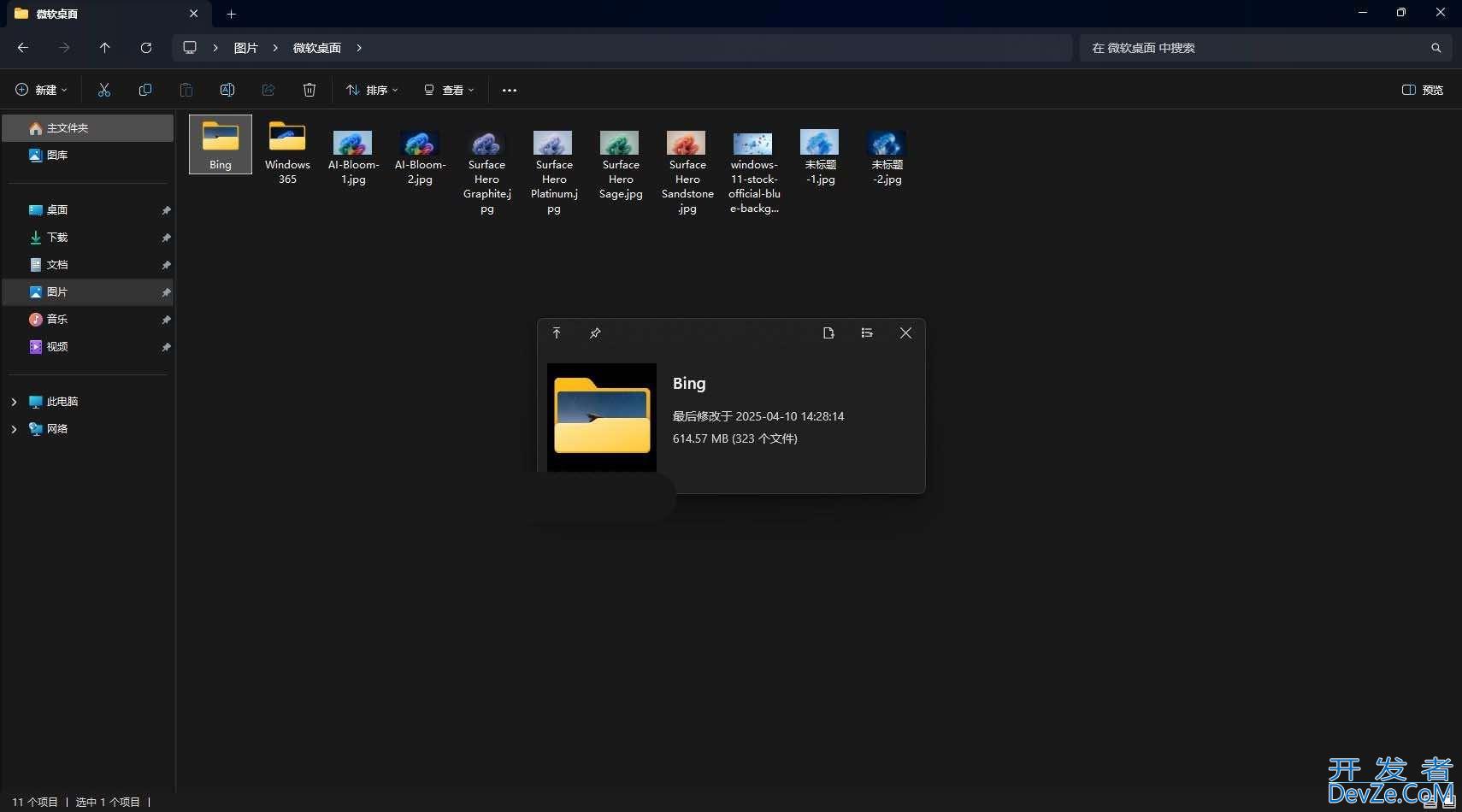Refresh the current folder

pos(146,48)
